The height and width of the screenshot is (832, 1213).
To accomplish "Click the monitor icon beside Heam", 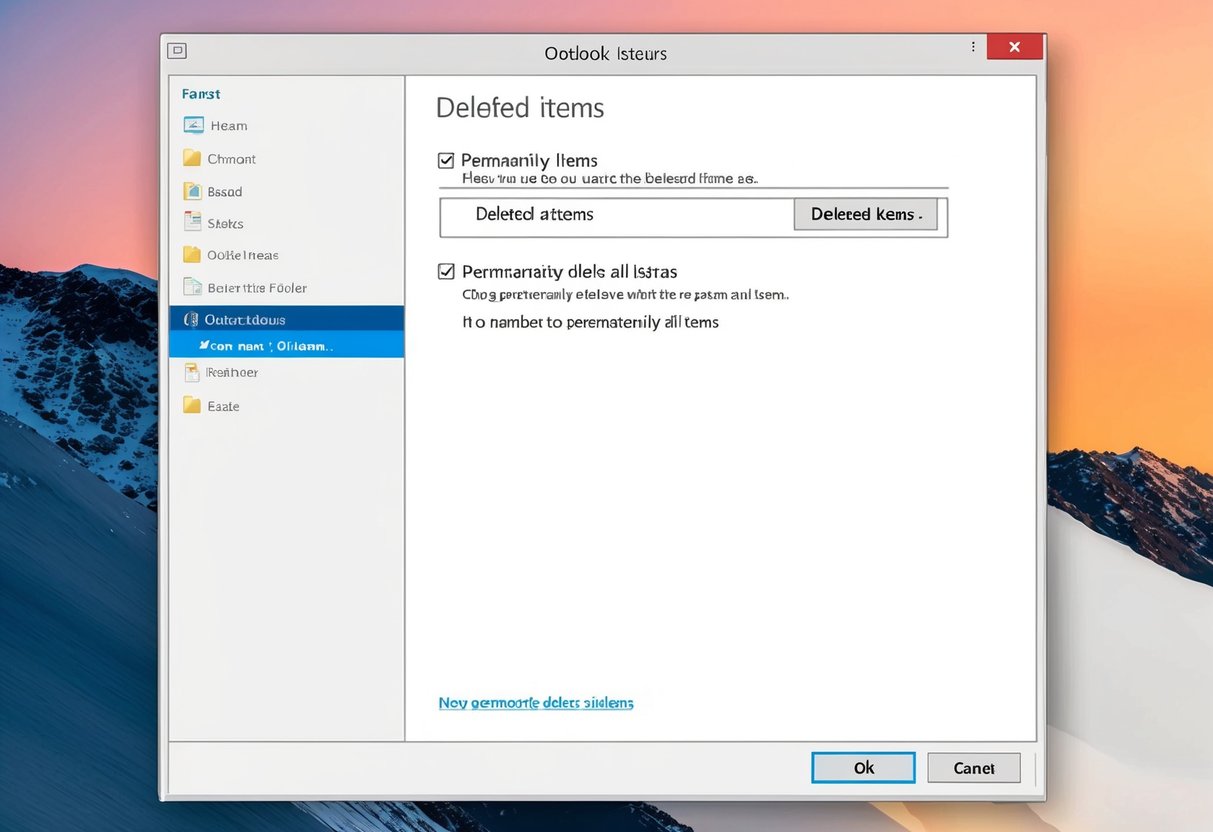I will (193, 125).
